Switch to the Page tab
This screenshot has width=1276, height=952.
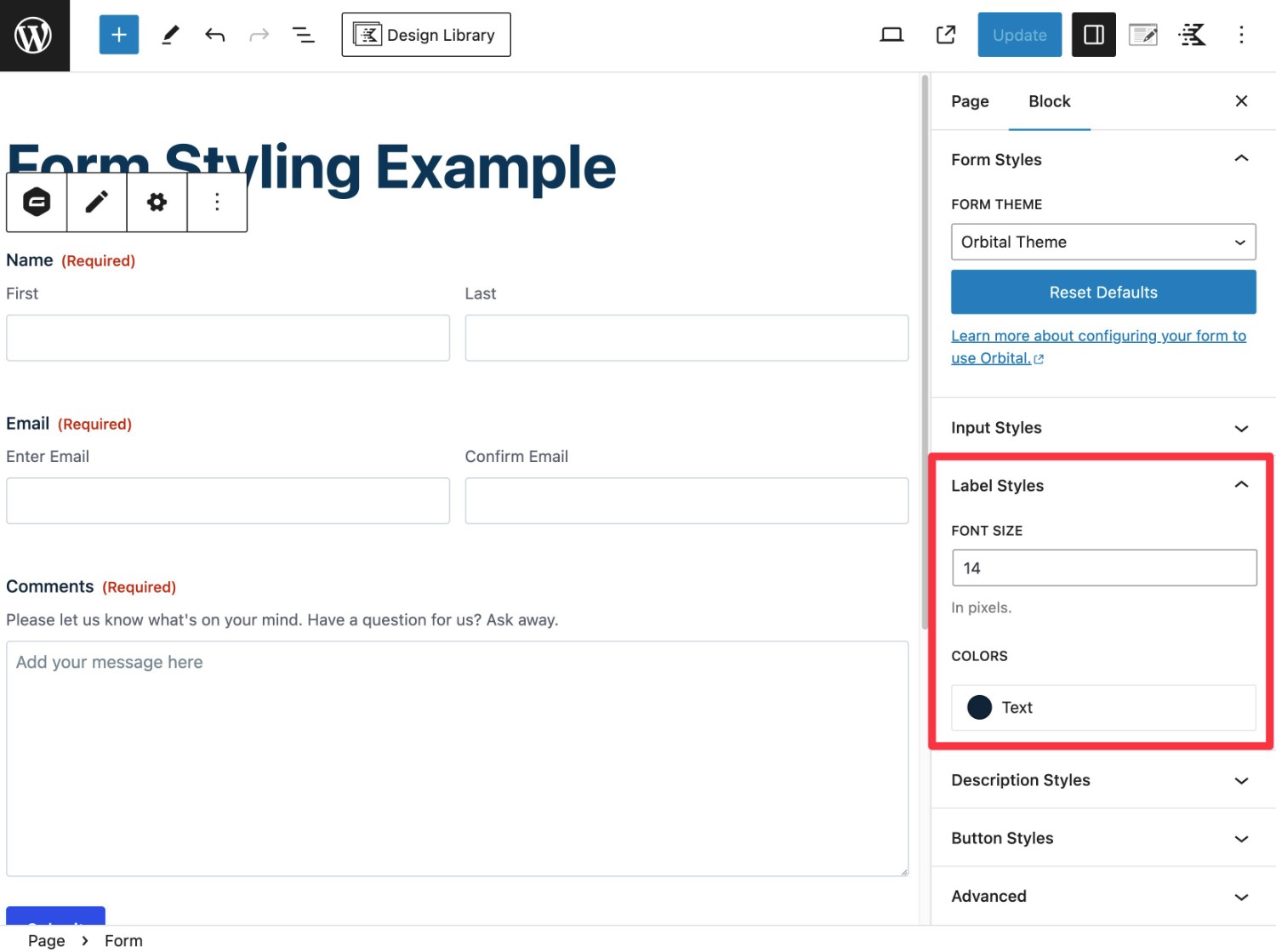(970, 101)
